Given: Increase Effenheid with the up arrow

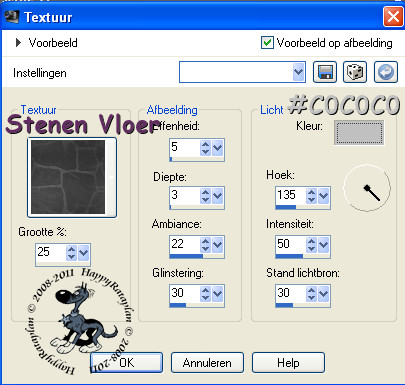Looking at the screenshot, I should [205, 144].
